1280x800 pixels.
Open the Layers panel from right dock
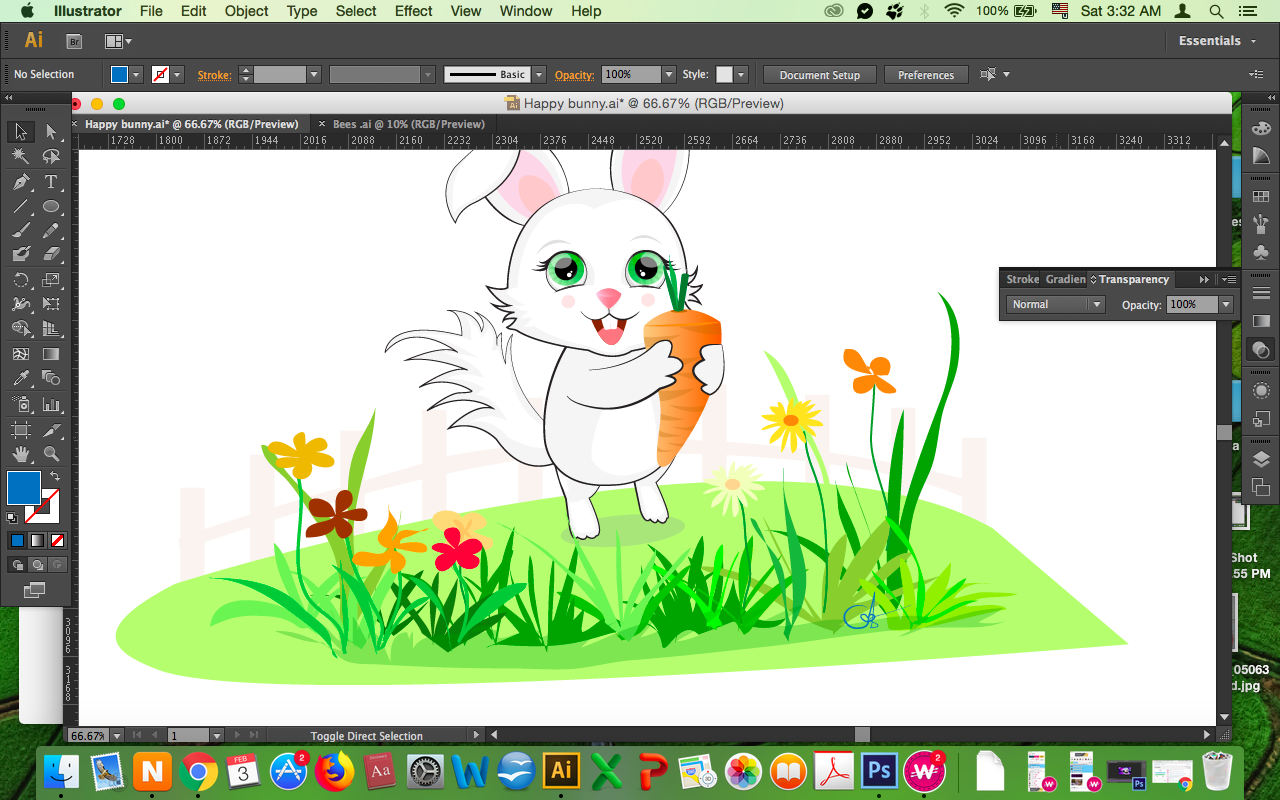click(1261, 460)
